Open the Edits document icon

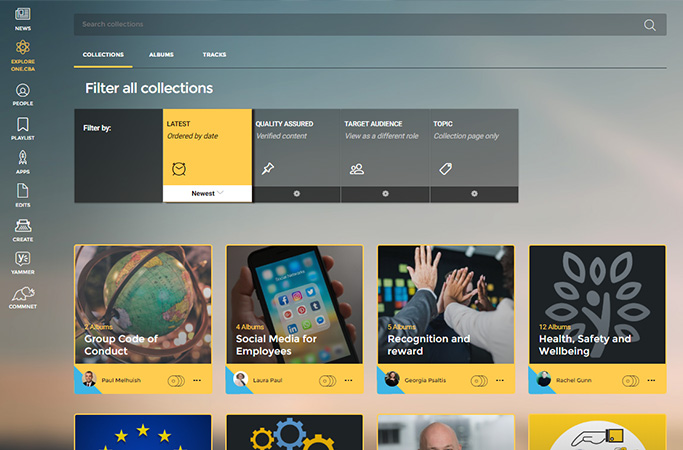click(x=23, y=191)
